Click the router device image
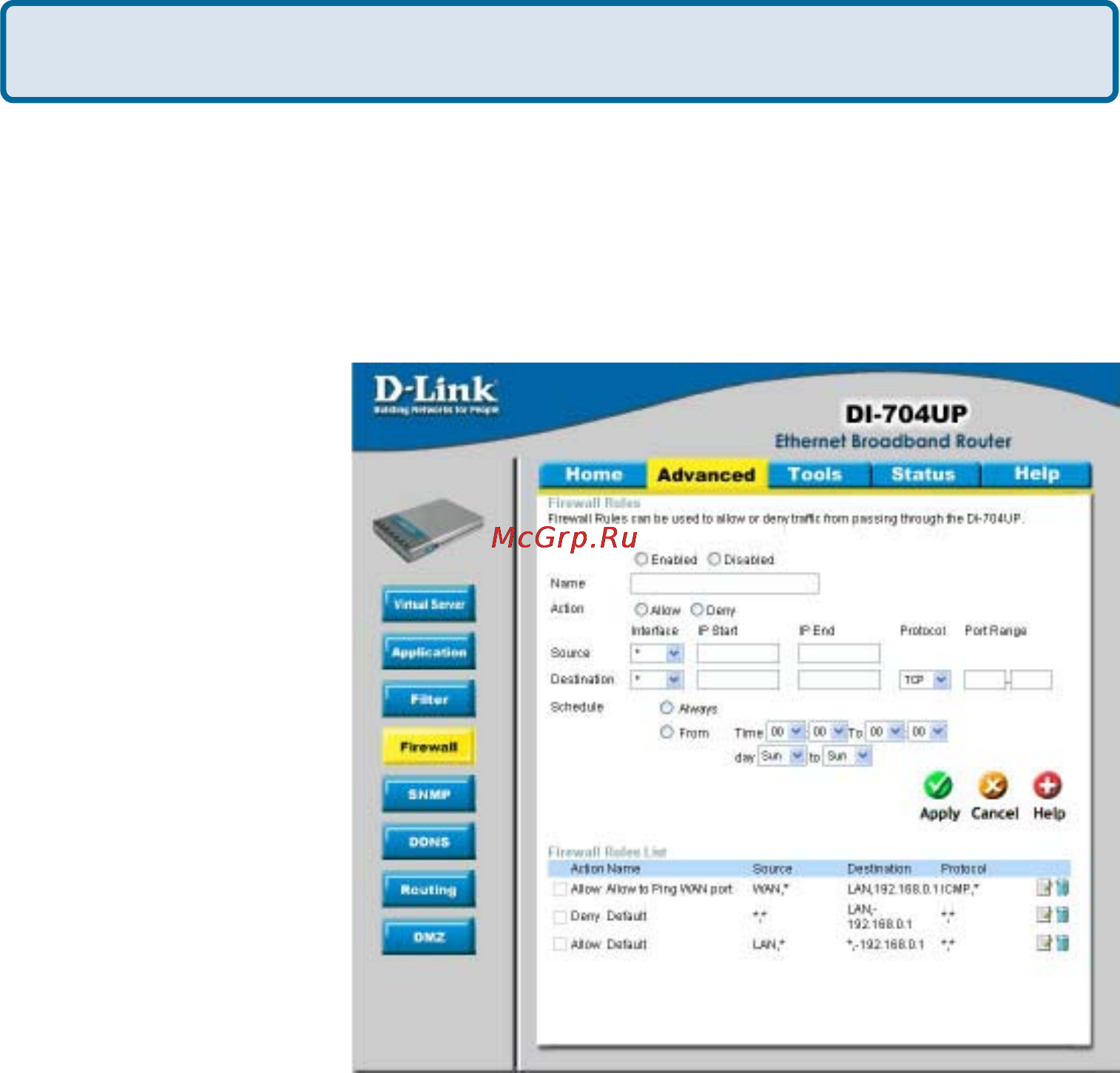 click(x=428, y=530)
